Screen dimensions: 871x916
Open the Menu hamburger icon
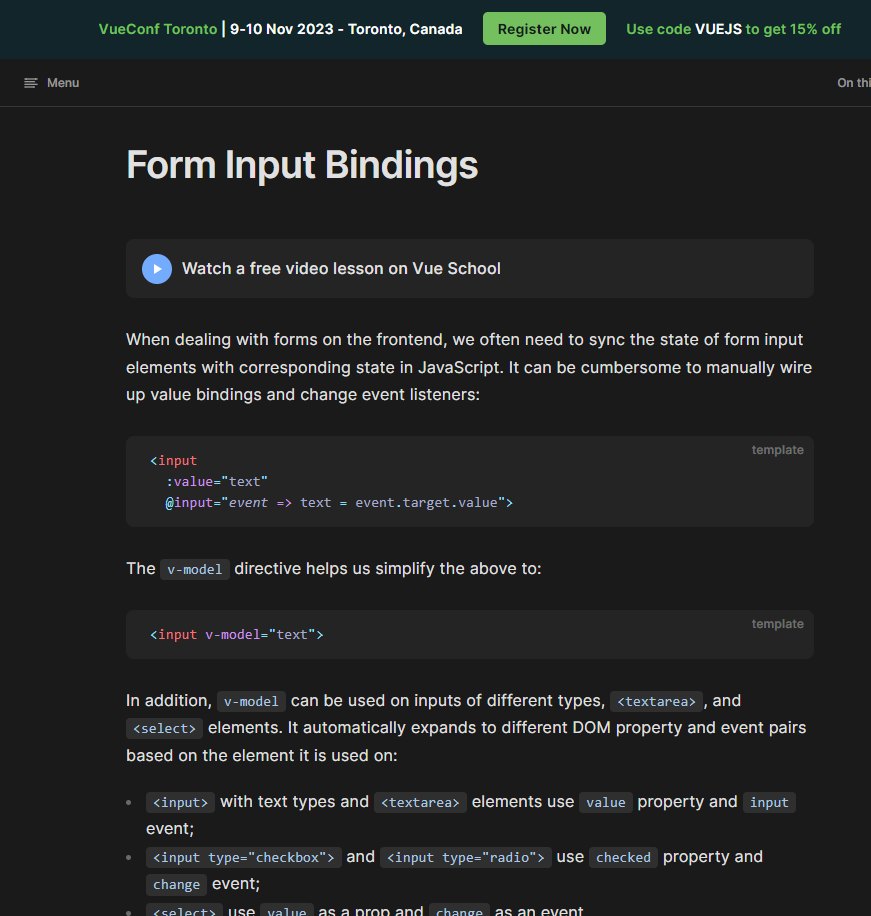click(30, 83)
